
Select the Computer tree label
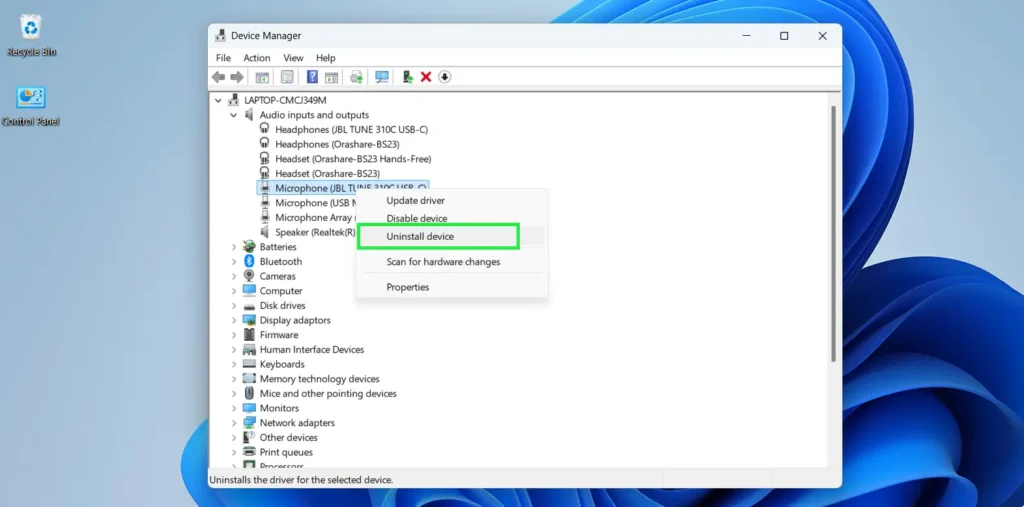[x=281, y=291]
